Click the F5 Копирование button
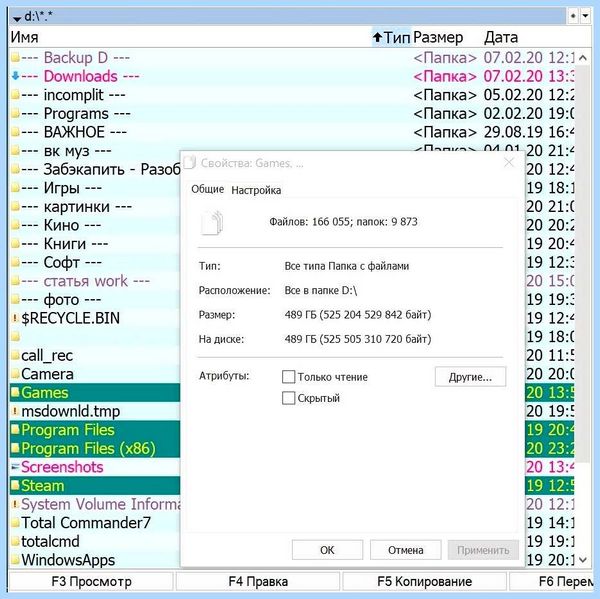This screenshot has width=600, height=599. (424, 582)
